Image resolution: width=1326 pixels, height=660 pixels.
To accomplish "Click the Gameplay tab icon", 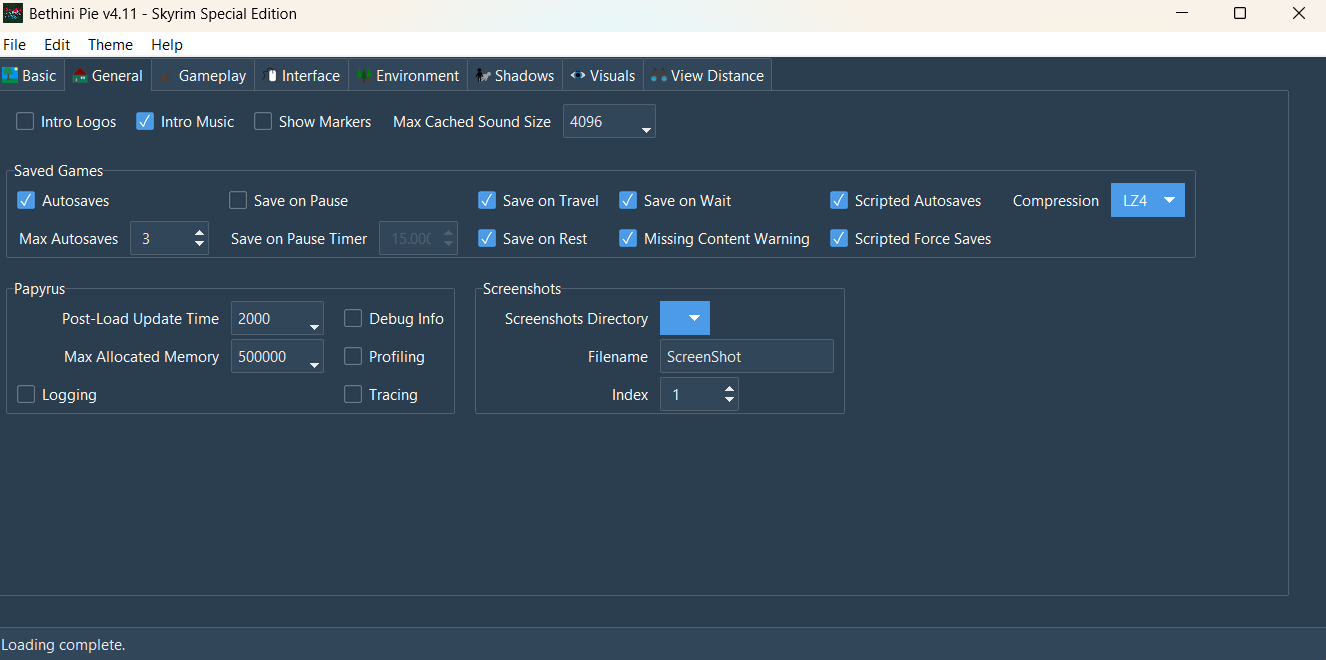I will point(167,75).
